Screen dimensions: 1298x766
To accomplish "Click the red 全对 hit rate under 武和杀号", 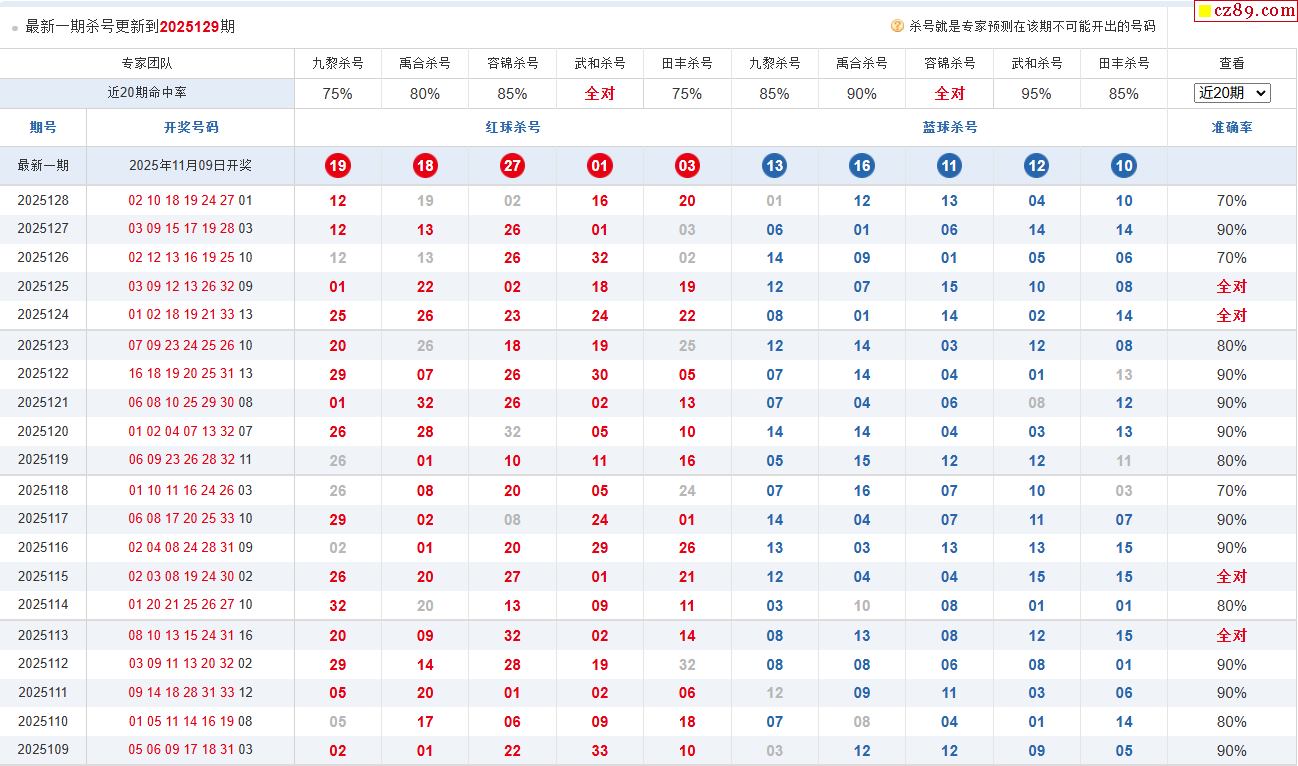I will [x=600, y=94].
